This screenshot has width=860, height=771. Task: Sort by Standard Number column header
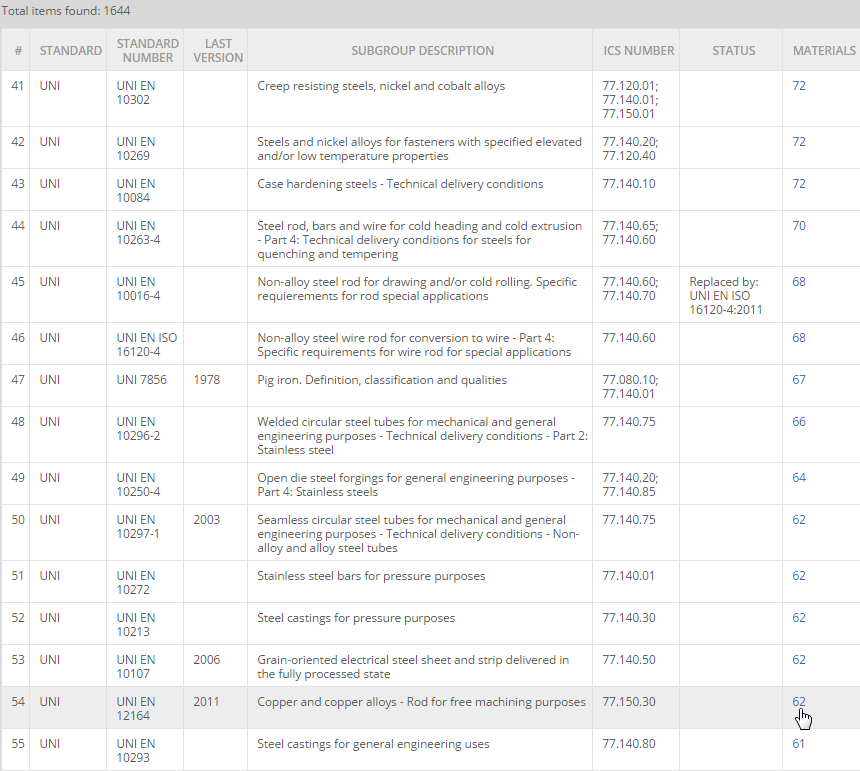[x=147, y=50]
